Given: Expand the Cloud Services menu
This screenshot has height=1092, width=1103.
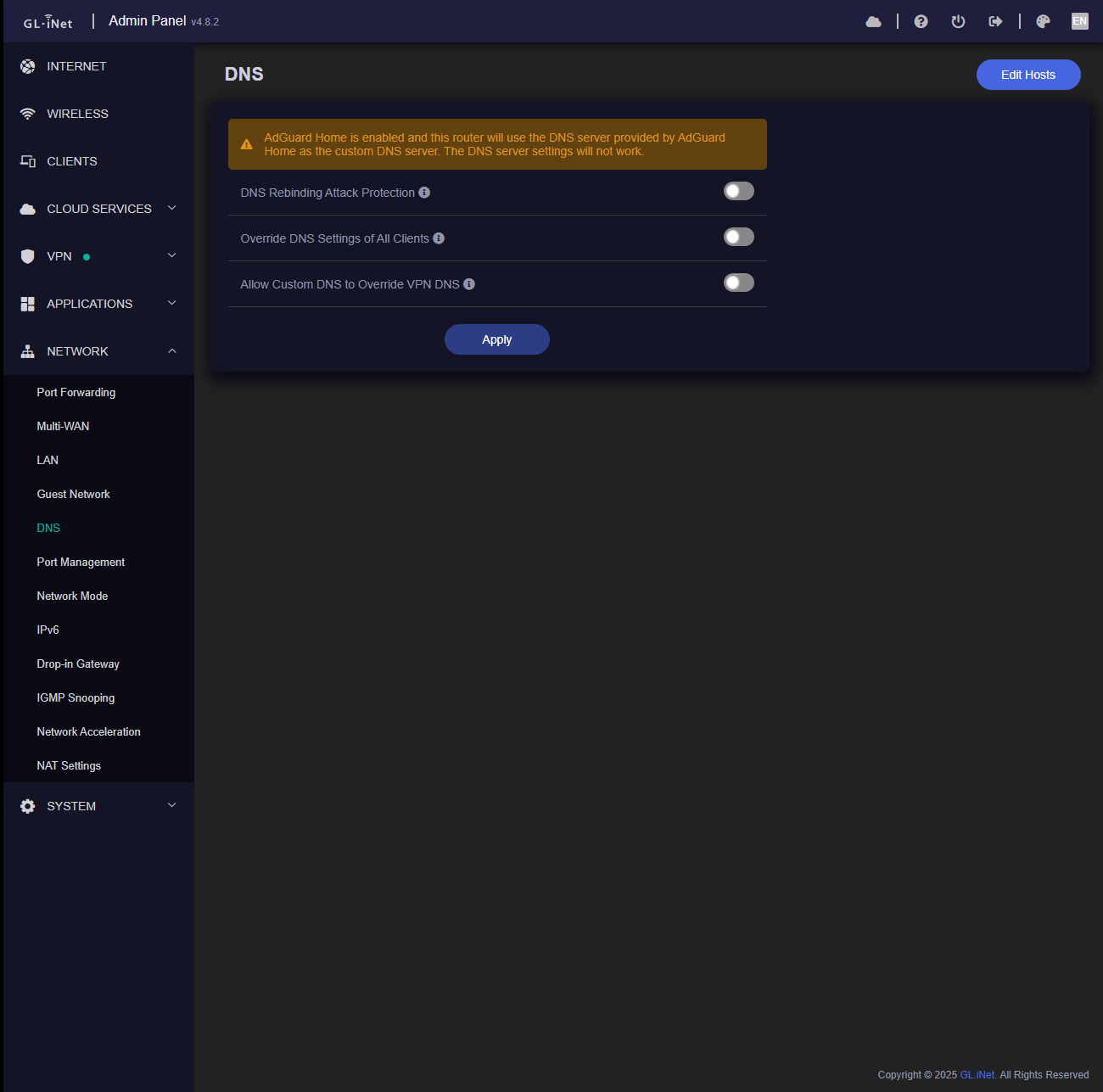Looking at the screenshot, I should (x=98, y=209).
